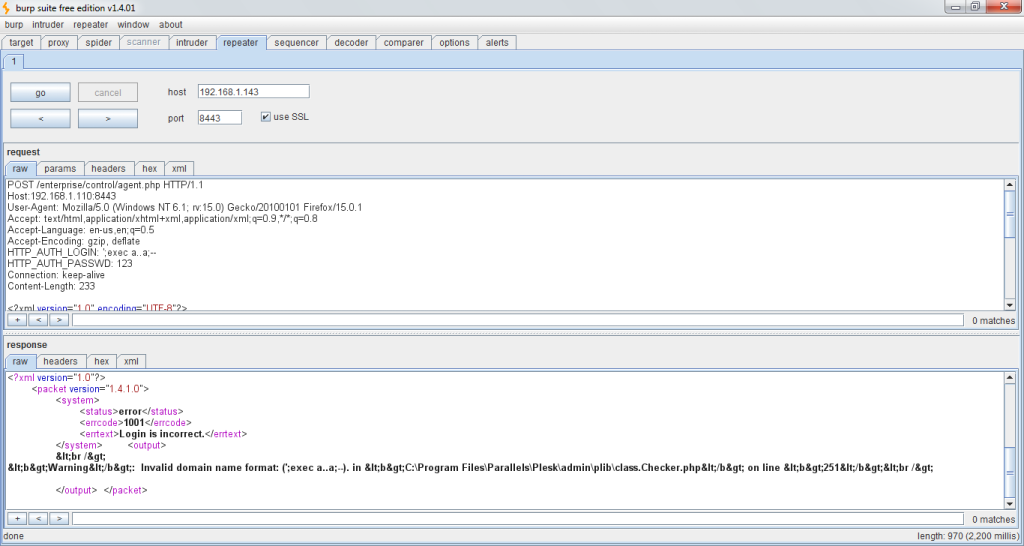
Task: Click the response pane scrollbar thumb
Action: [1010, 472]
